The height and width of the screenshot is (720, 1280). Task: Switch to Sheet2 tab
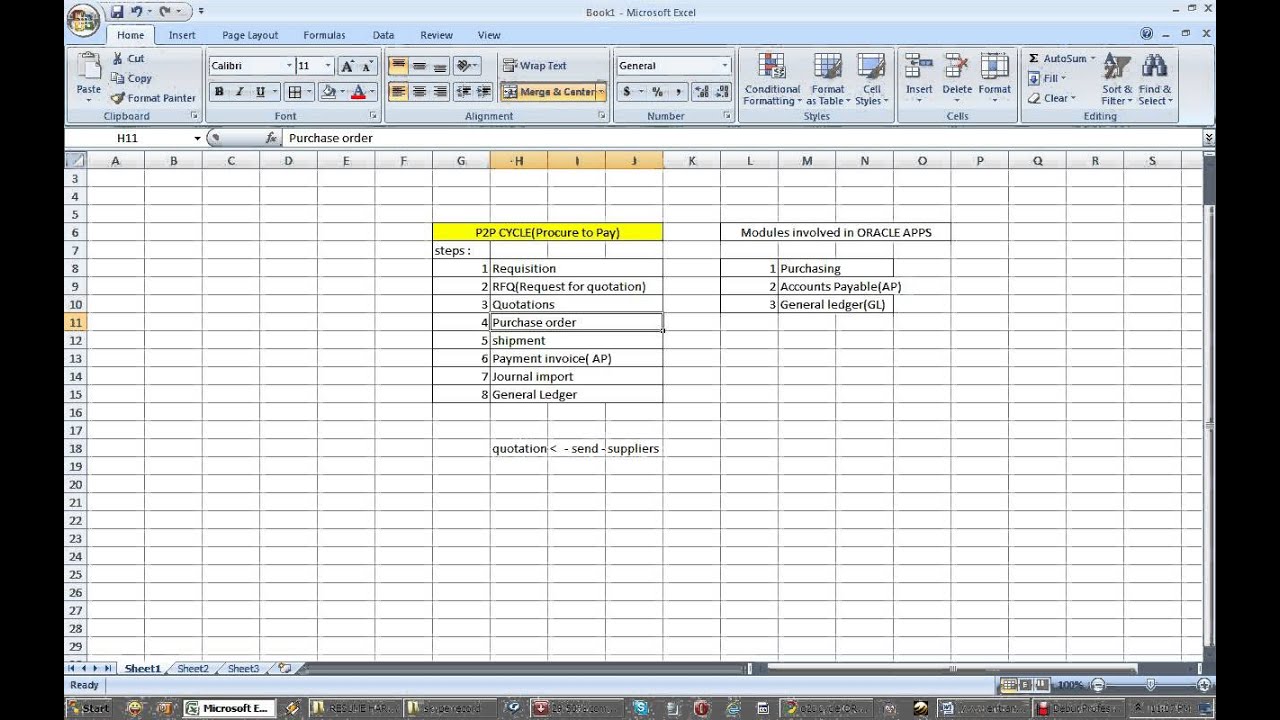pos(193,668)
